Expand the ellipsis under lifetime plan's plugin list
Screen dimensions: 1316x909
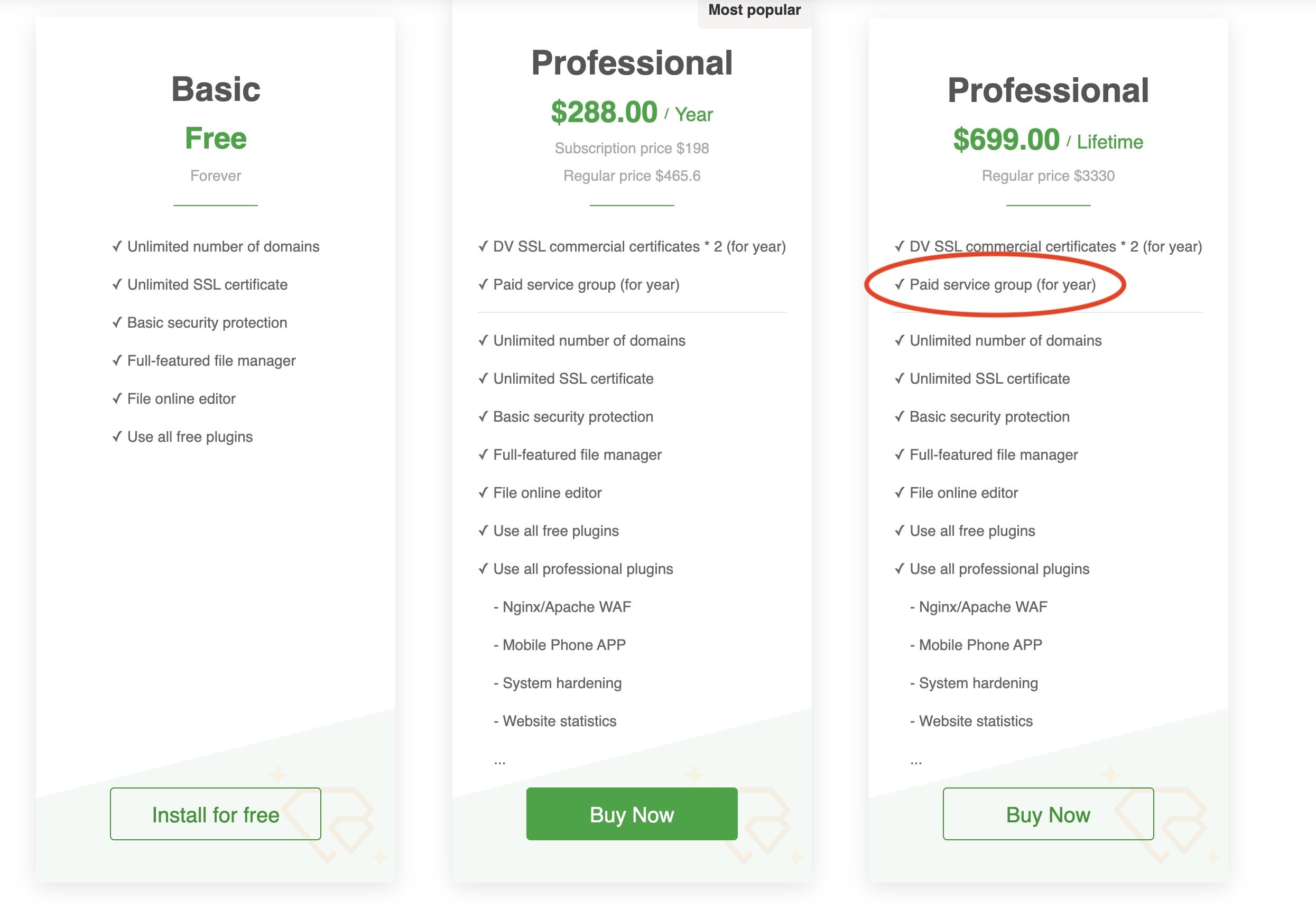(x=916, y=762)
